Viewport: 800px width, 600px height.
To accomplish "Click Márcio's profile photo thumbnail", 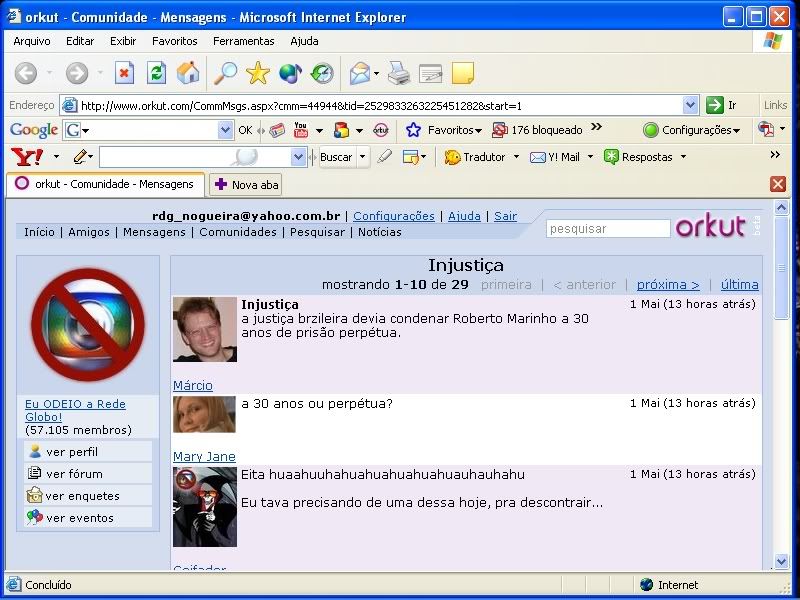I will pyautogui.click(x=205, y=329).
